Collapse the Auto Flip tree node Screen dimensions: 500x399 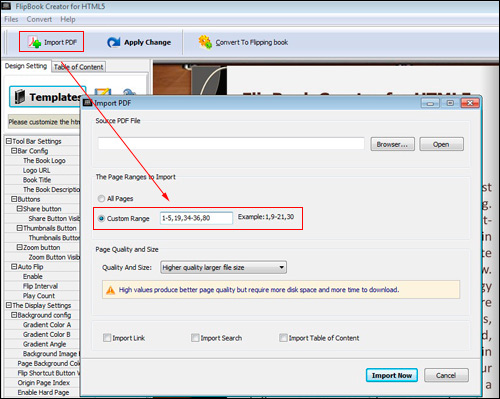(x=14, y=267)
